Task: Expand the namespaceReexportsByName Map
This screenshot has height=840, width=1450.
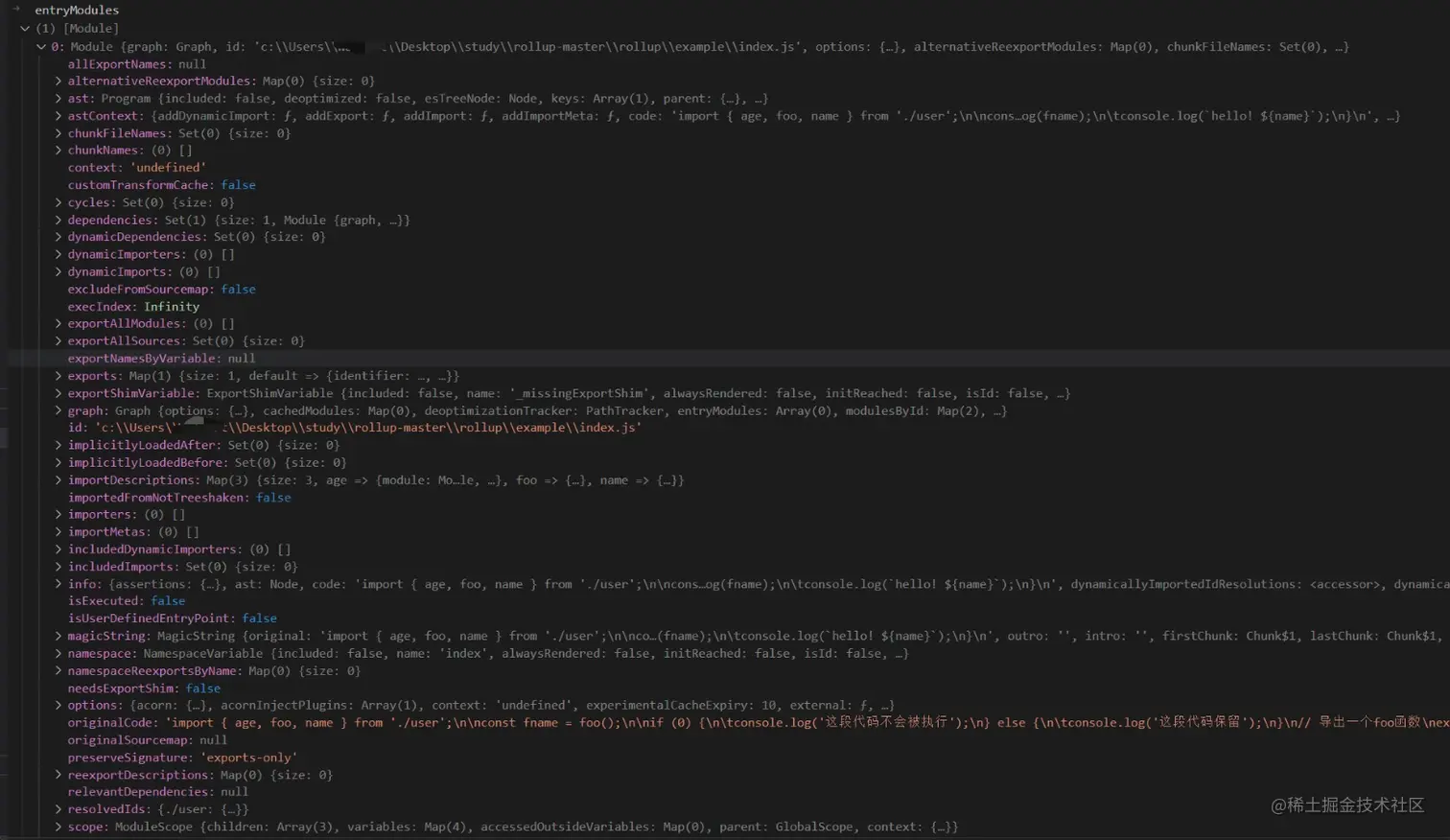Action: [x=58, y=670]
